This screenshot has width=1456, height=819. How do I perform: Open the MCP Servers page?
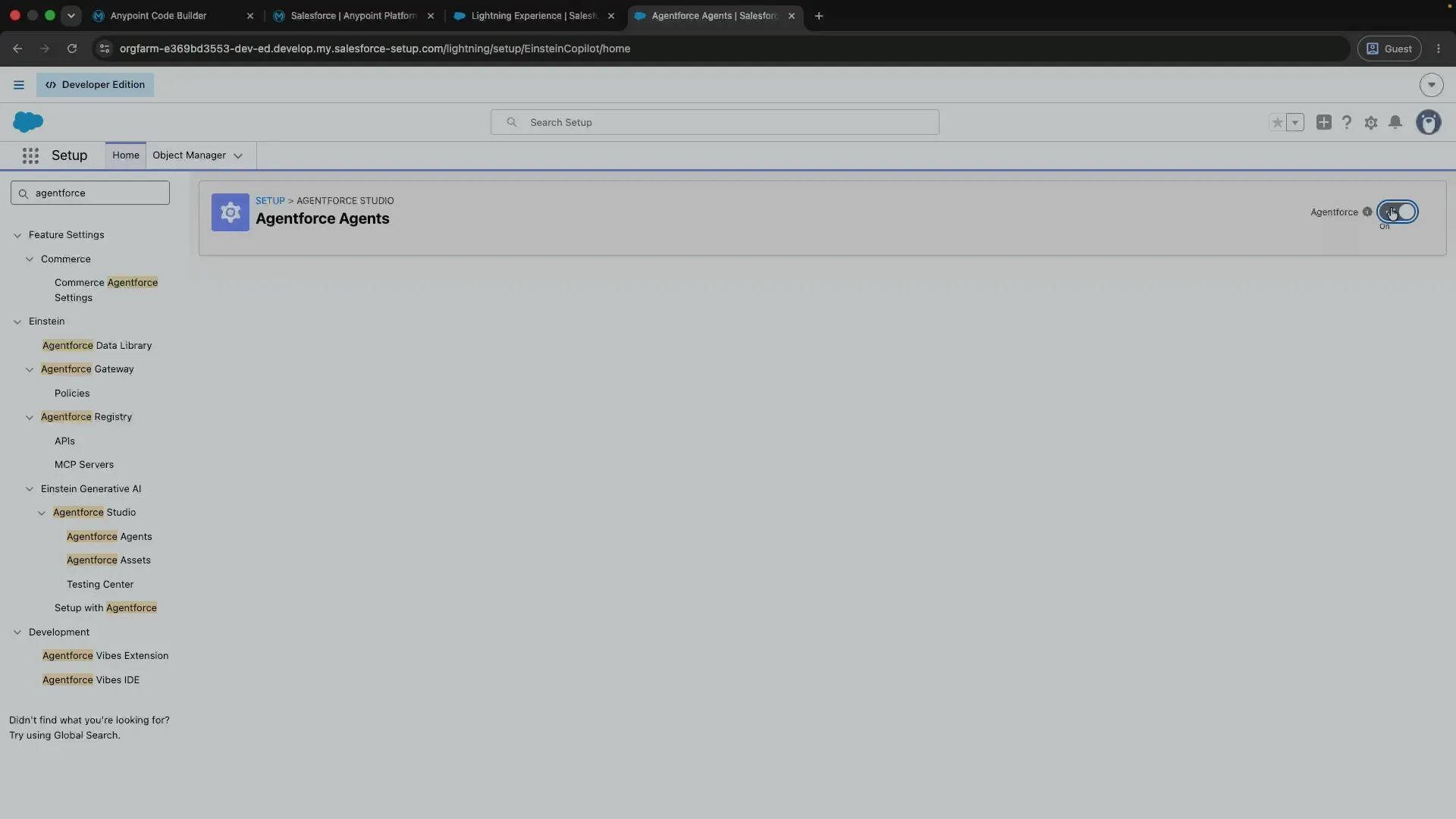tap(84, 465)
